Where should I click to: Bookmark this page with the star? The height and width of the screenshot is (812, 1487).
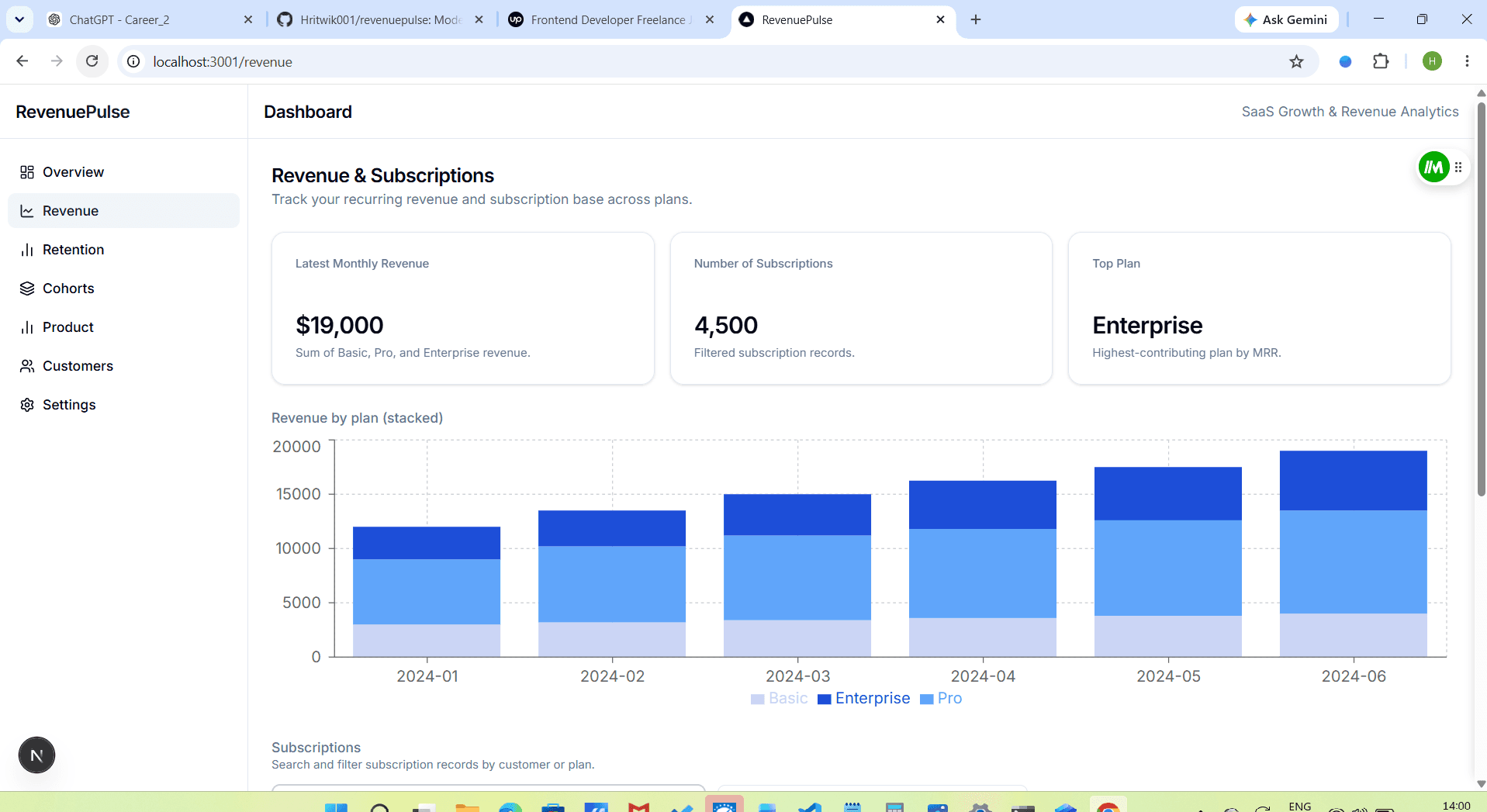pos(1296,61)
